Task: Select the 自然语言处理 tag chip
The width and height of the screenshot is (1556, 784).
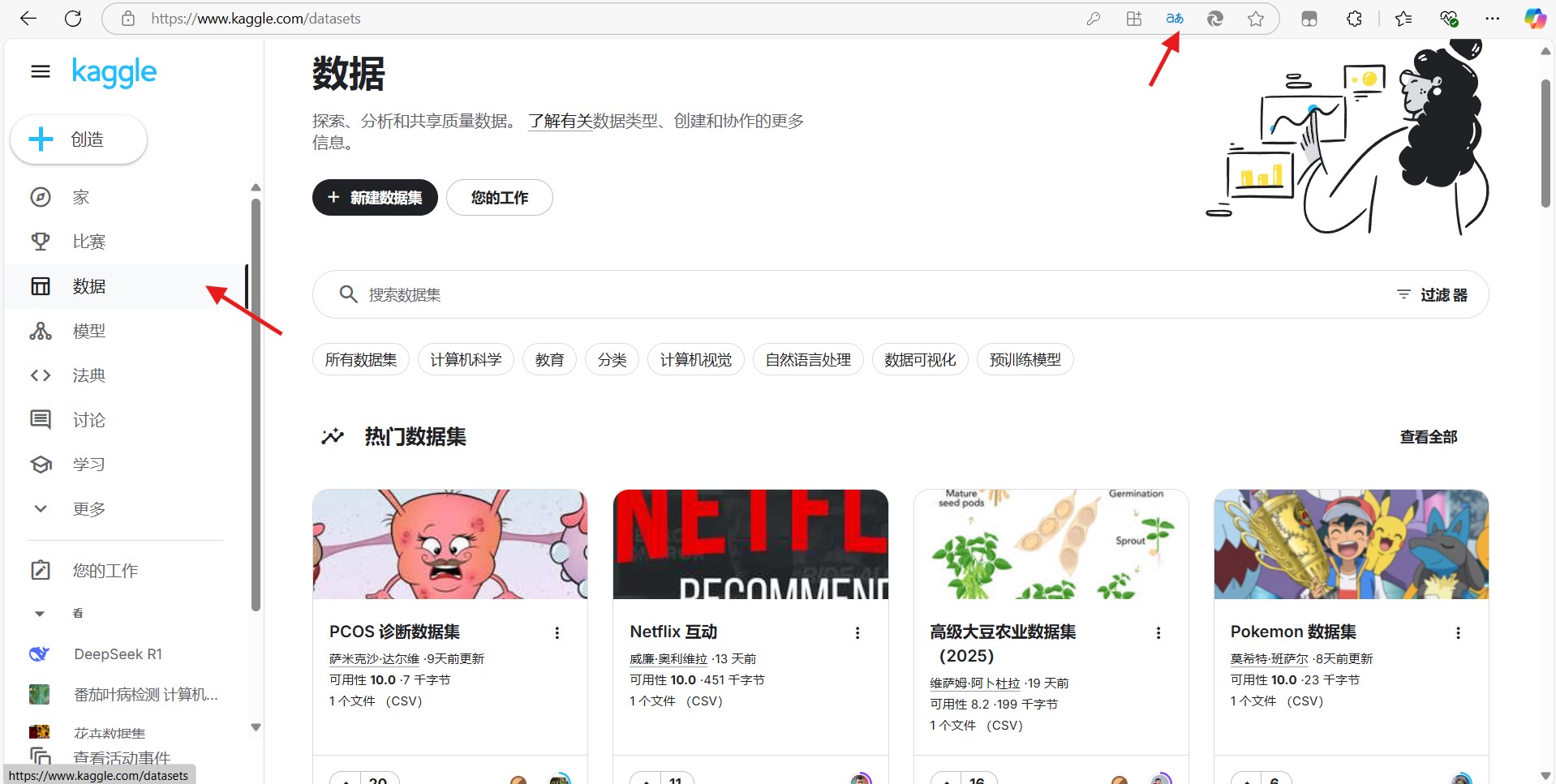Action: 808,359
